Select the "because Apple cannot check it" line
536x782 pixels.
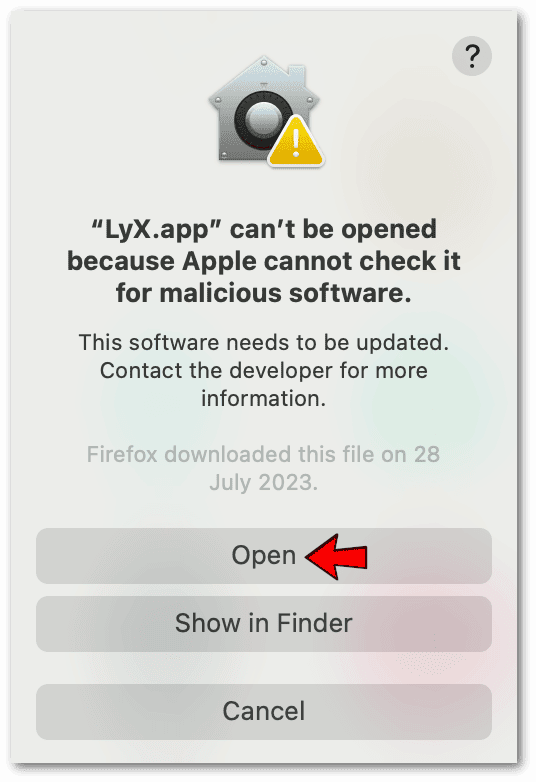pyautogui.click(x=264, y=261)
